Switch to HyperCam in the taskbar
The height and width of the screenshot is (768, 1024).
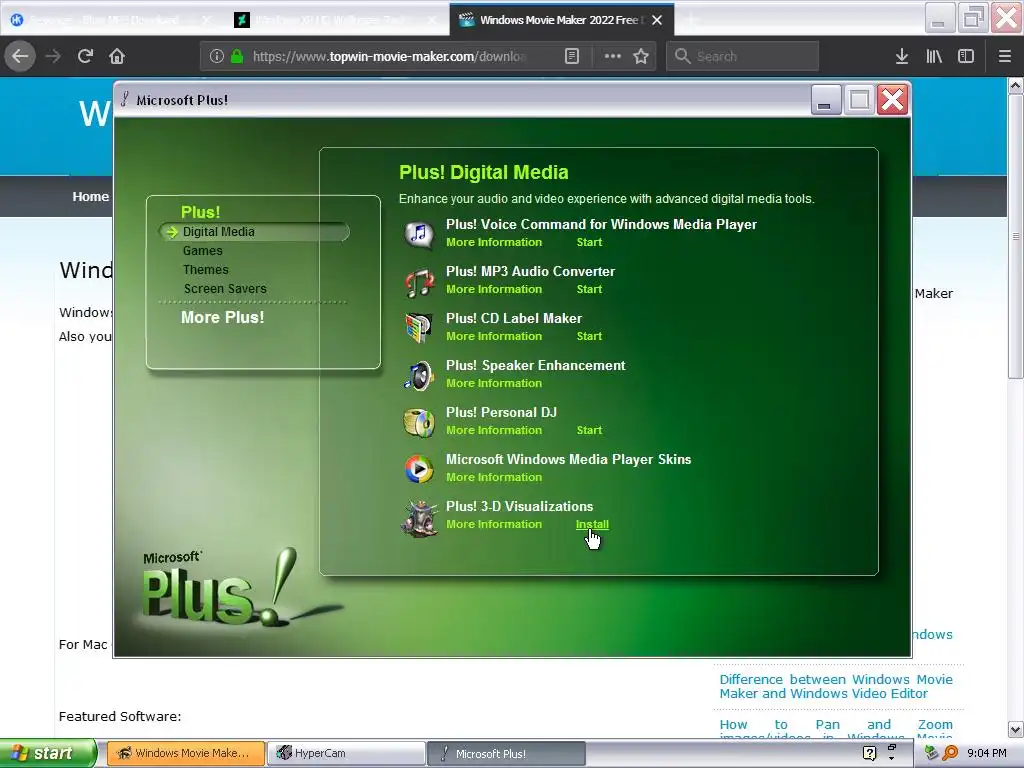[346, 753]
